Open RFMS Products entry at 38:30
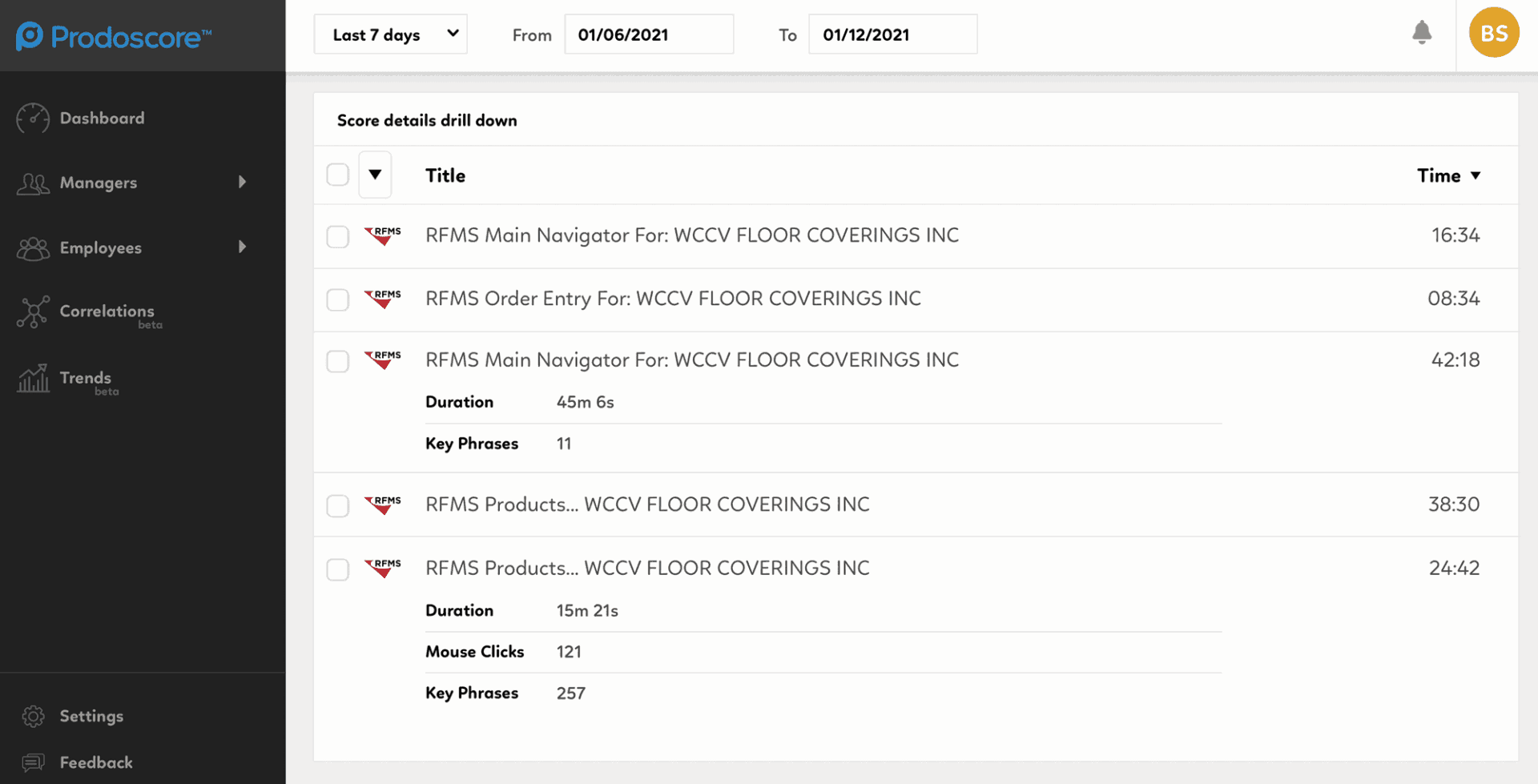This screenshot has height=784, width=1538. (x=647, y=505)
